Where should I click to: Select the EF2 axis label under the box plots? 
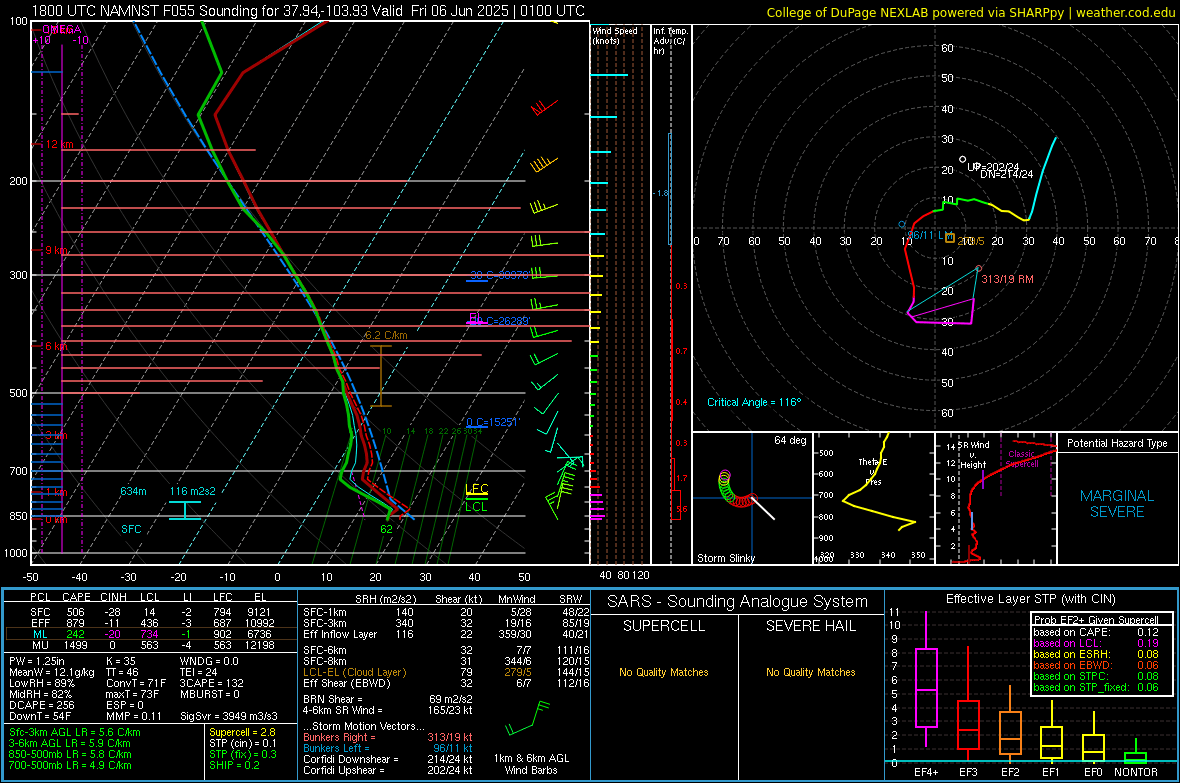tap(1010, 772)
